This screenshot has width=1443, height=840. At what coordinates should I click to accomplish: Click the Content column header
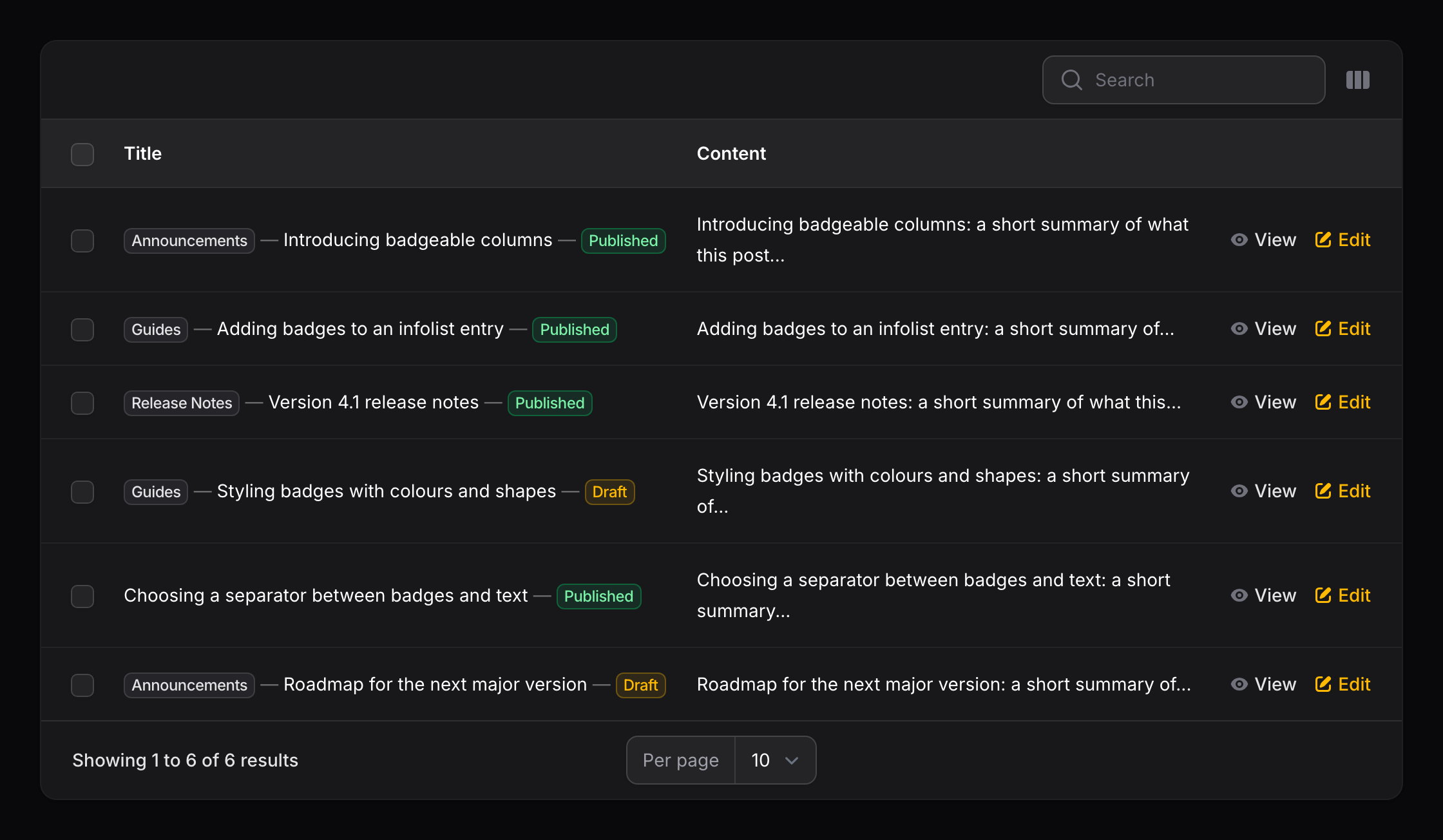(731, 153)
